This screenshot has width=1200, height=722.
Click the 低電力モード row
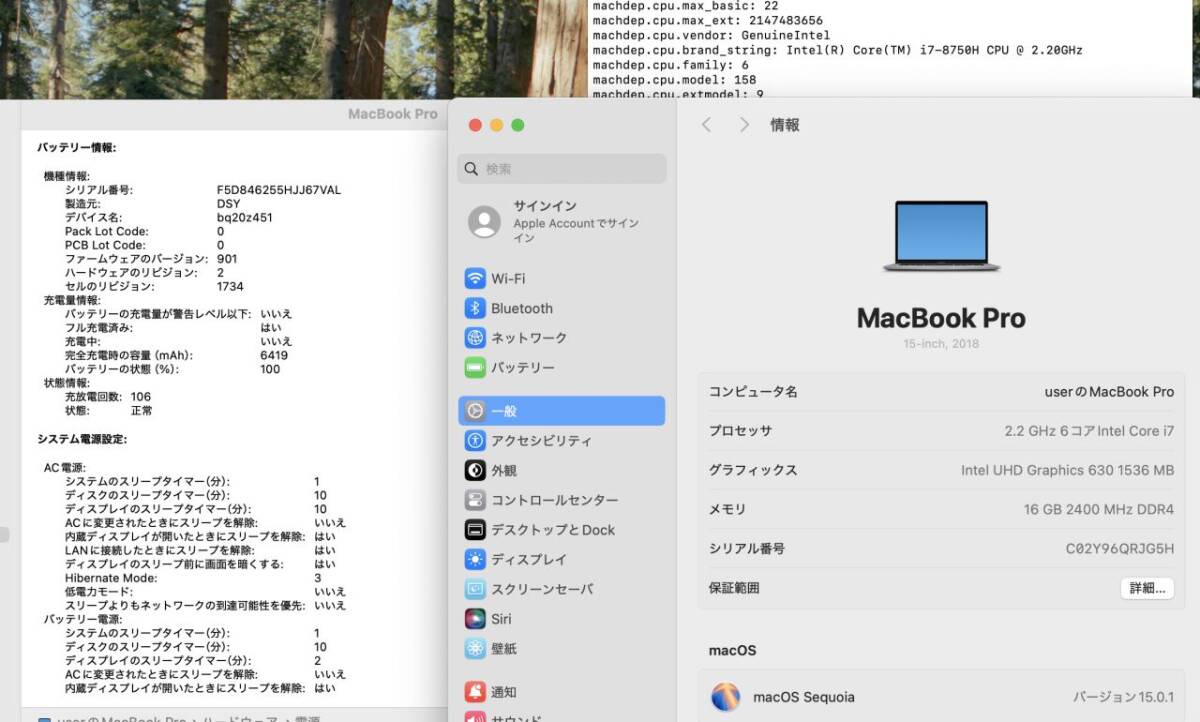205,592
